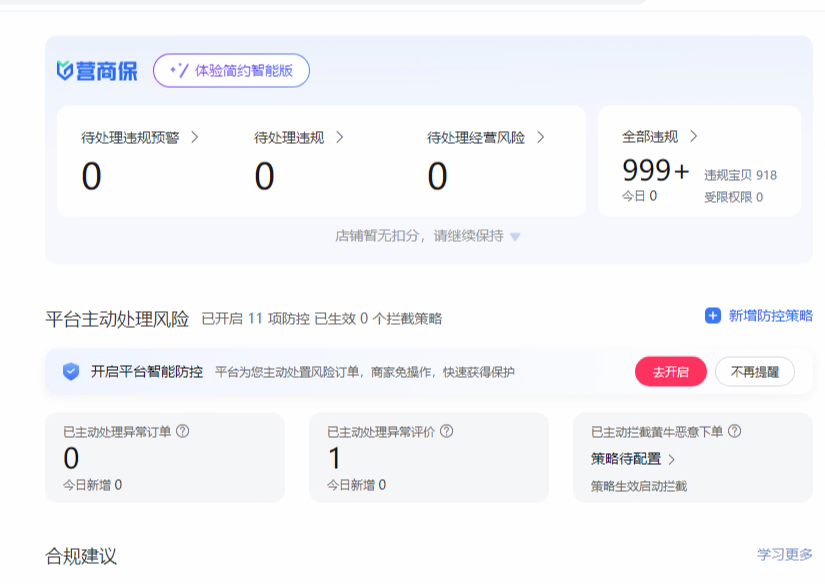Screen dimensions: 825x584
Task: Click the 新增防控策略 link
Action: [x=770, y=316]
